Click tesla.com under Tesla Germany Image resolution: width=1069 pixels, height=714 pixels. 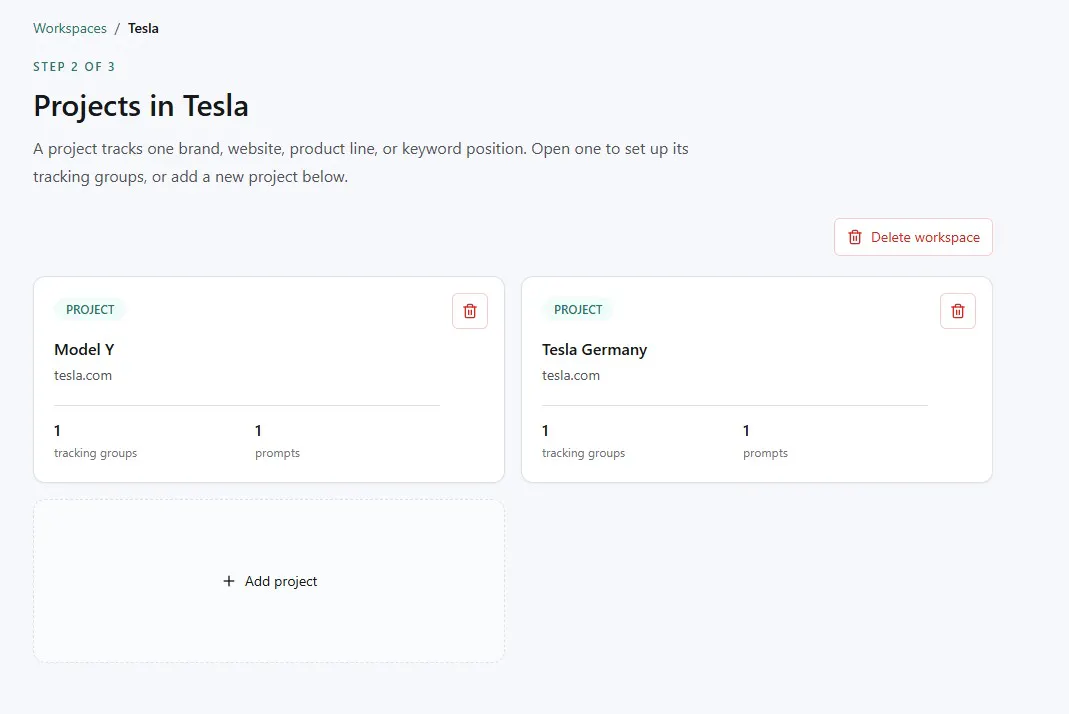[x=571, y=375]
